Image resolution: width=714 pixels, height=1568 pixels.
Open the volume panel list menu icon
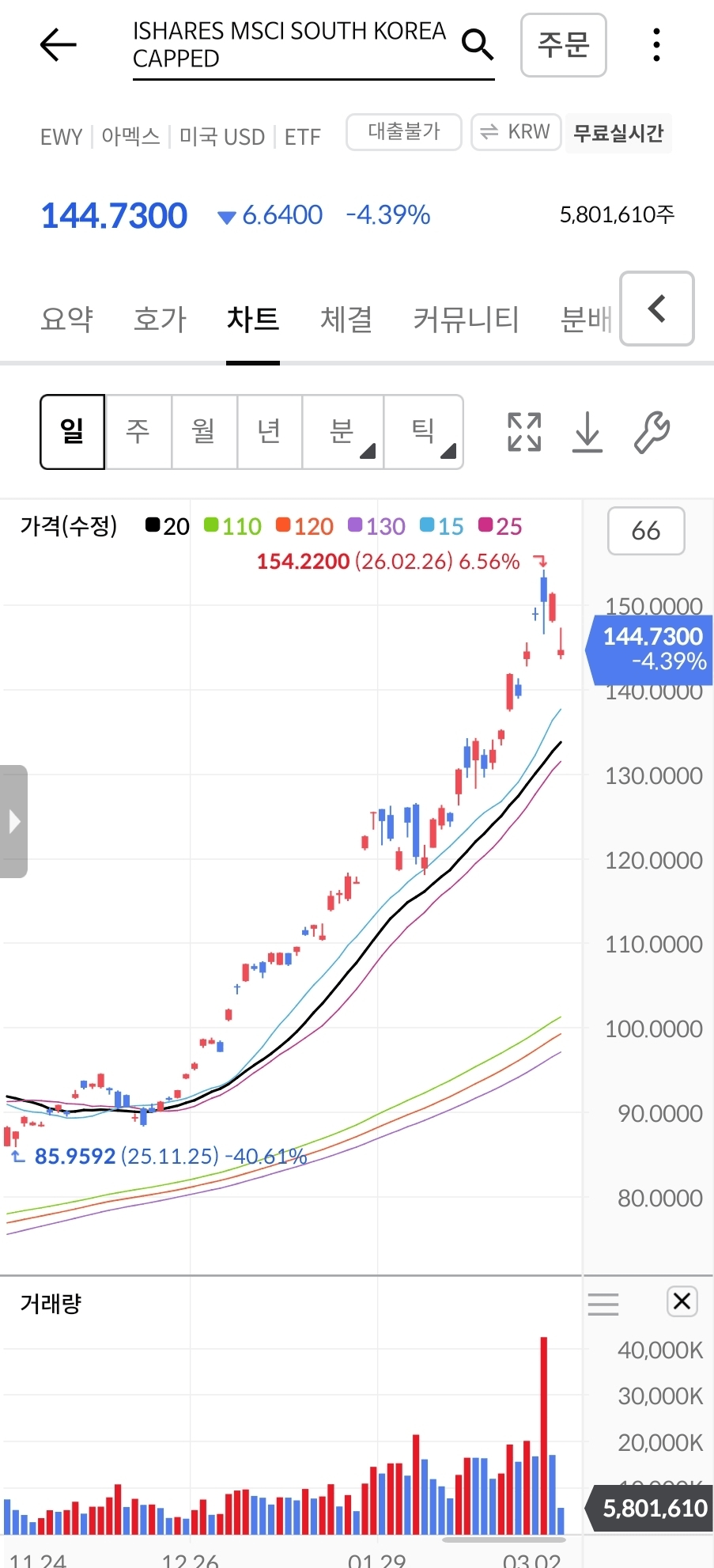click(603, 1303)
